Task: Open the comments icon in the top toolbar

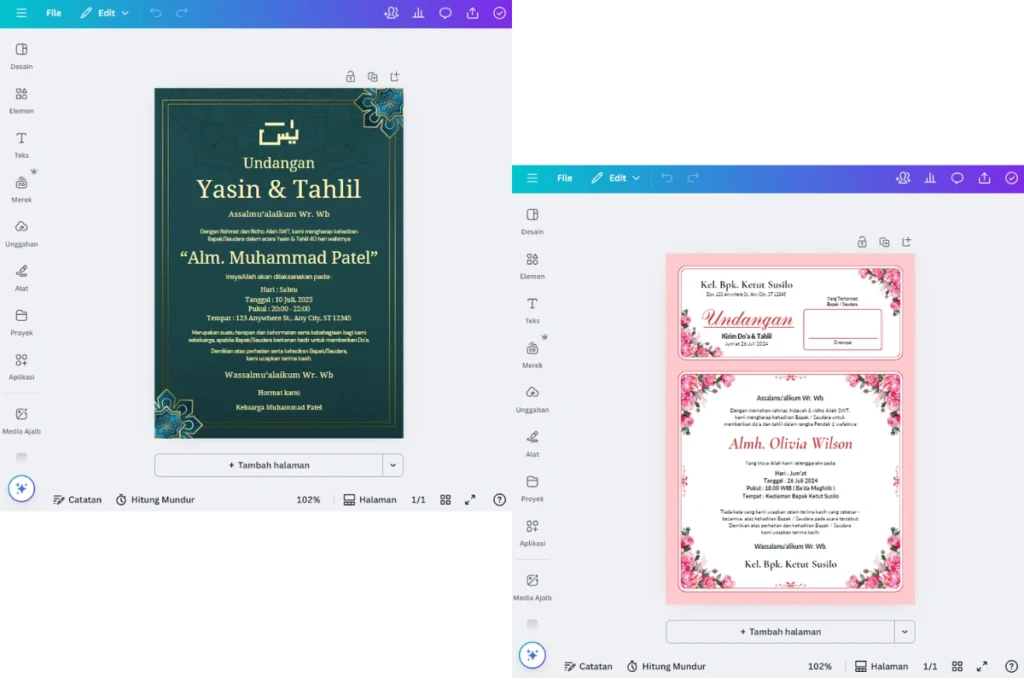Action: (x=445, y=13)
